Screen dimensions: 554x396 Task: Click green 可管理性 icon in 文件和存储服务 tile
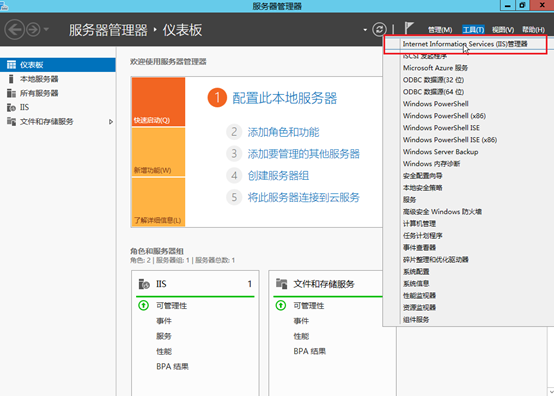pos(281,305)
